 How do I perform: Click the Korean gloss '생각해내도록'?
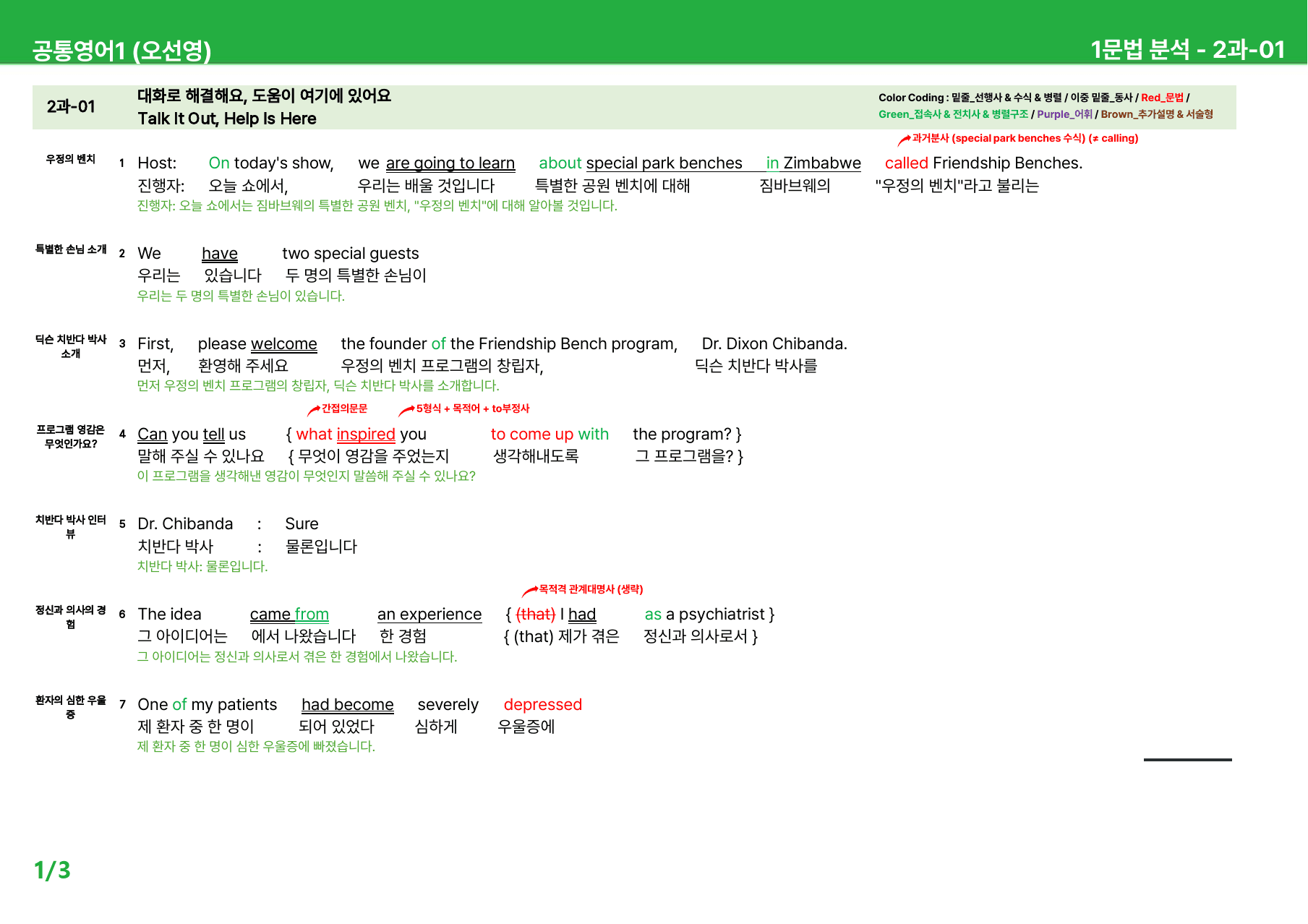pos(536,456)
